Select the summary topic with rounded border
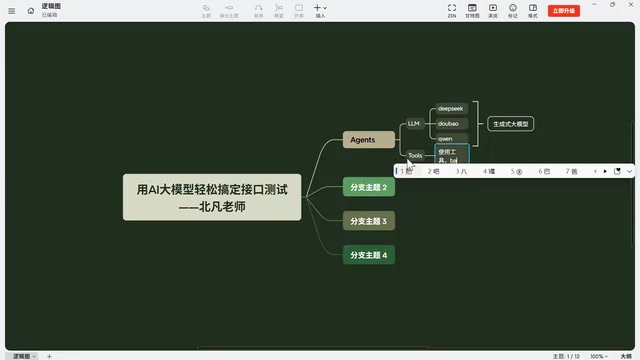640x360 pixels. pyautogui.click(x=511, y=124)
